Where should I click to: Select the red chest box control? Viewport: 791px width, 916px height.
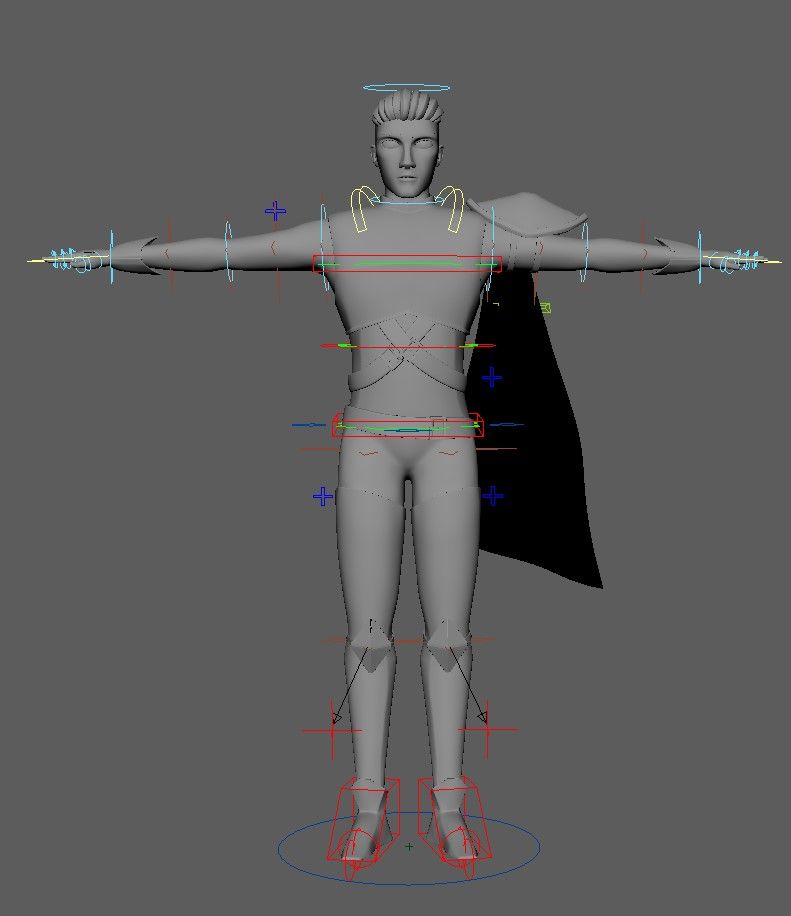407,264
